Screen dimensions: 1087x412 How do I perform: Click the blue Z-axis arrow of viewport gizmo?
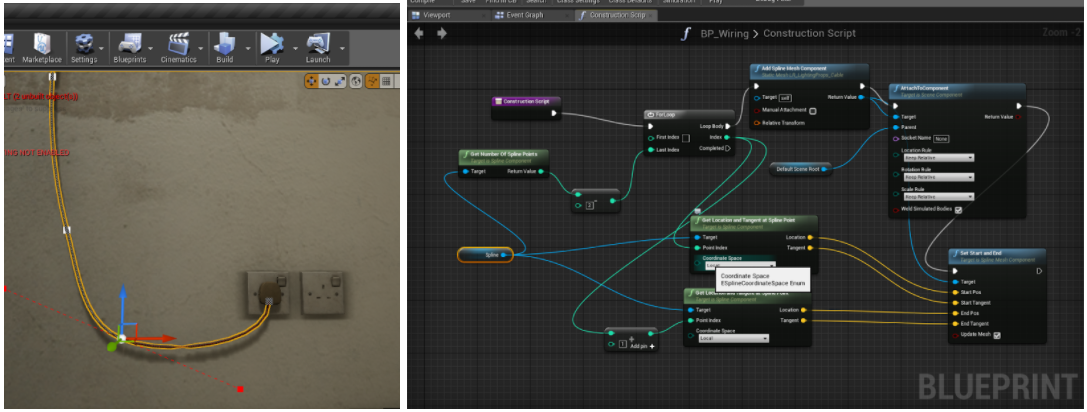[x=122, y=309]
